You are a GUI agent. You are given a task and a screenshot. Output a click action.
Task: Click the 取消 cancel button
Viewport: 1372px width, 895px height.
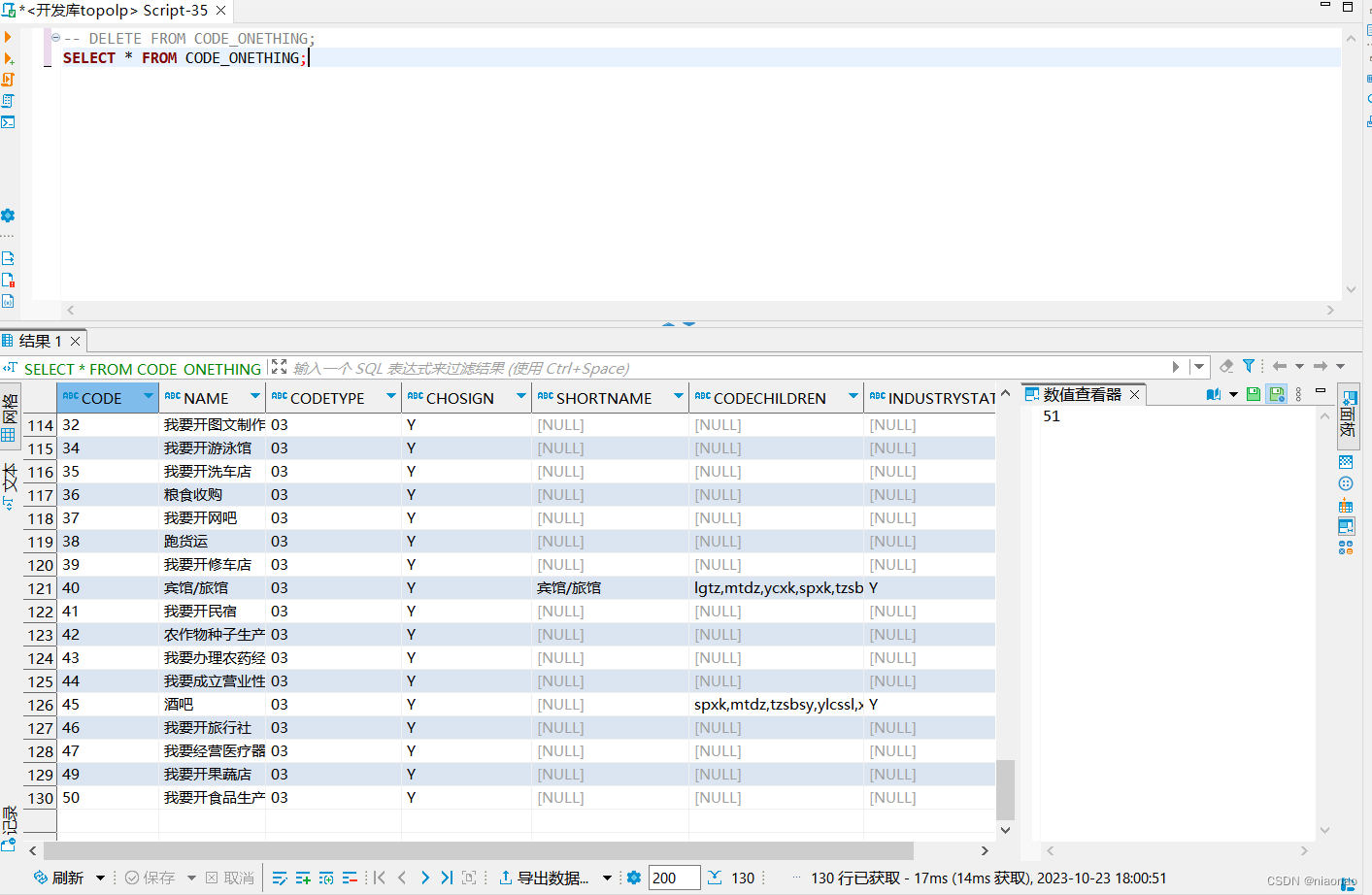pyautogui.click(x=230, y=878)
